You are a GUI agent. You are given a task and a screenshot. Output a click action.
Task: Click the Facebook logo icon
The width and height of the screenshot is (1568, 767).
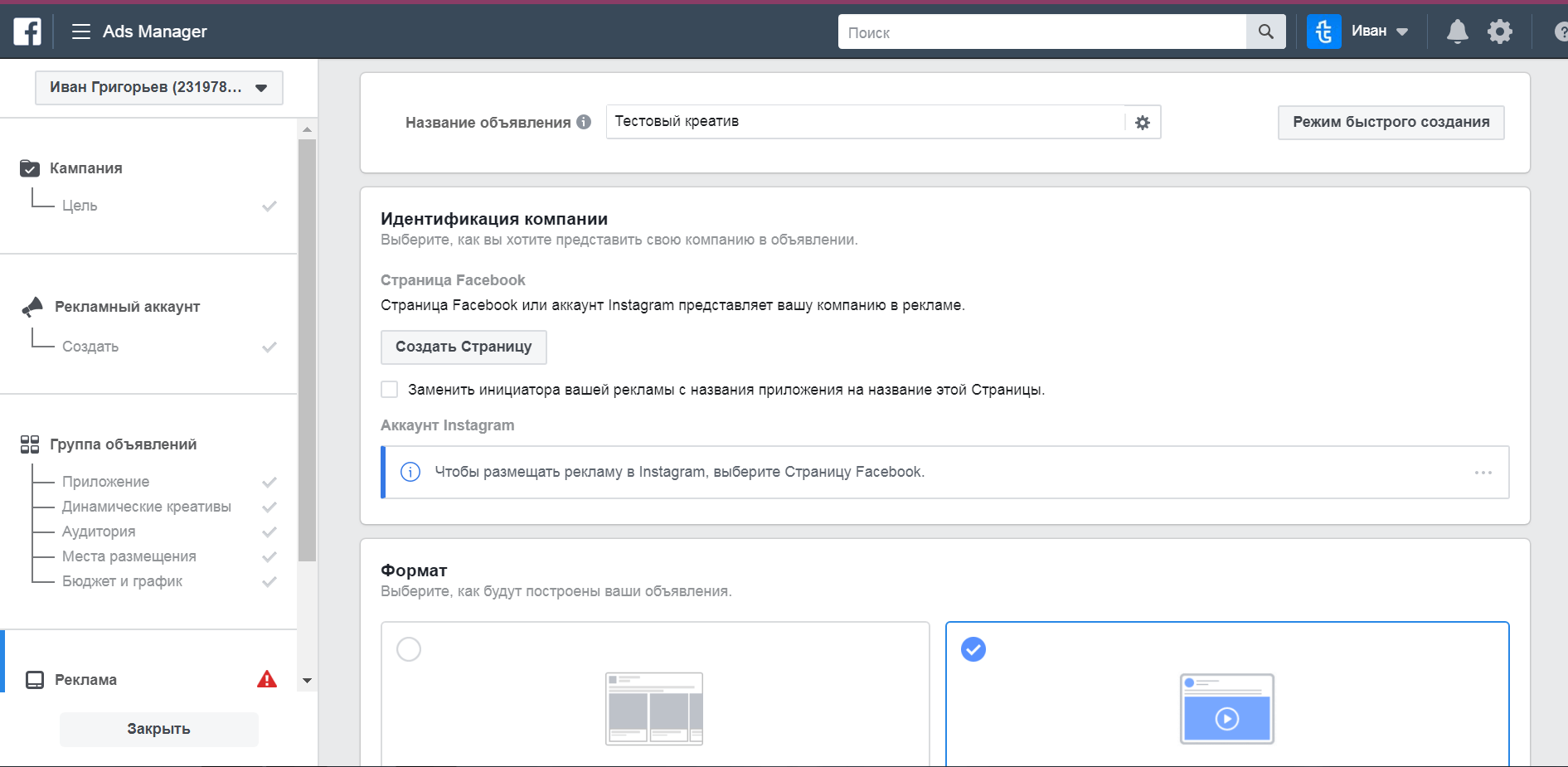(27, 32)
